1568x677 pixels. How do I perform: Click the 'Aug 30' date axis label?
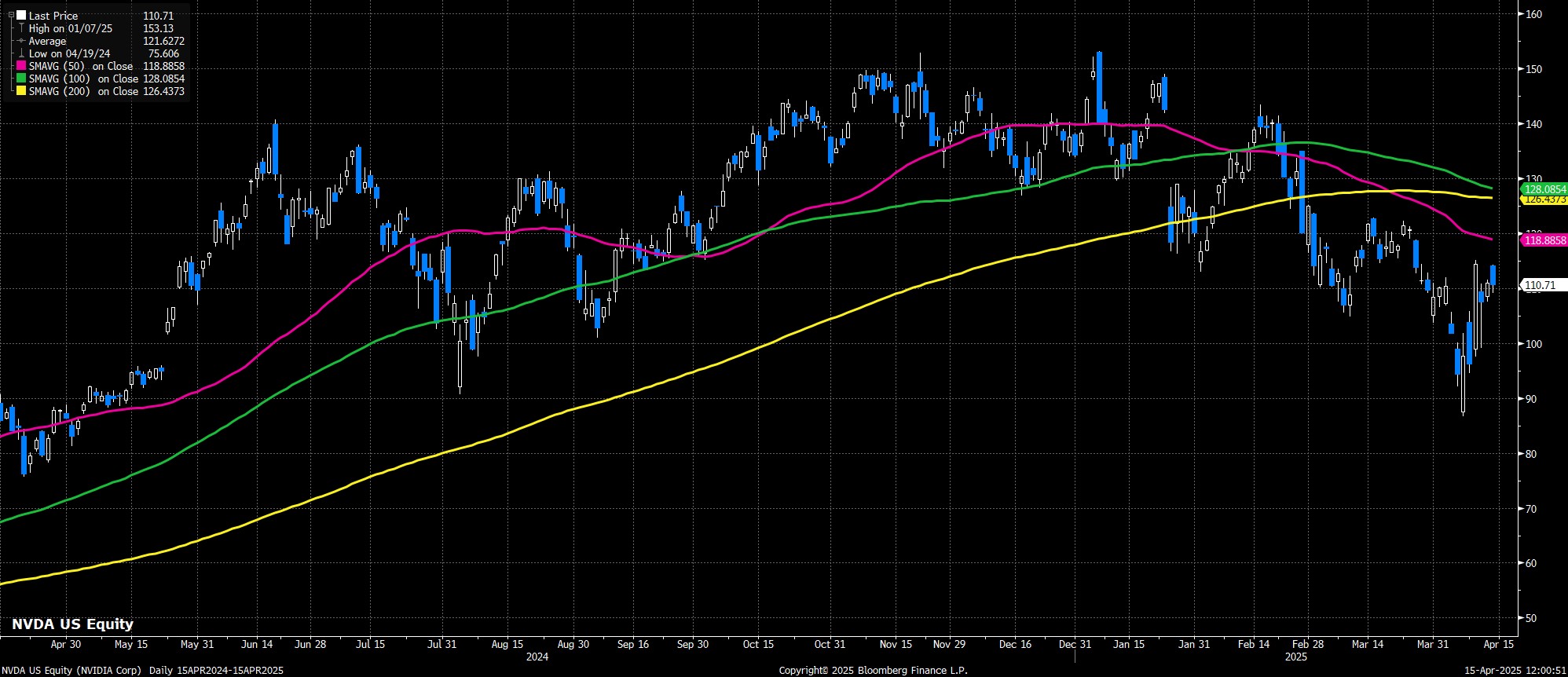tap(573, 644)
